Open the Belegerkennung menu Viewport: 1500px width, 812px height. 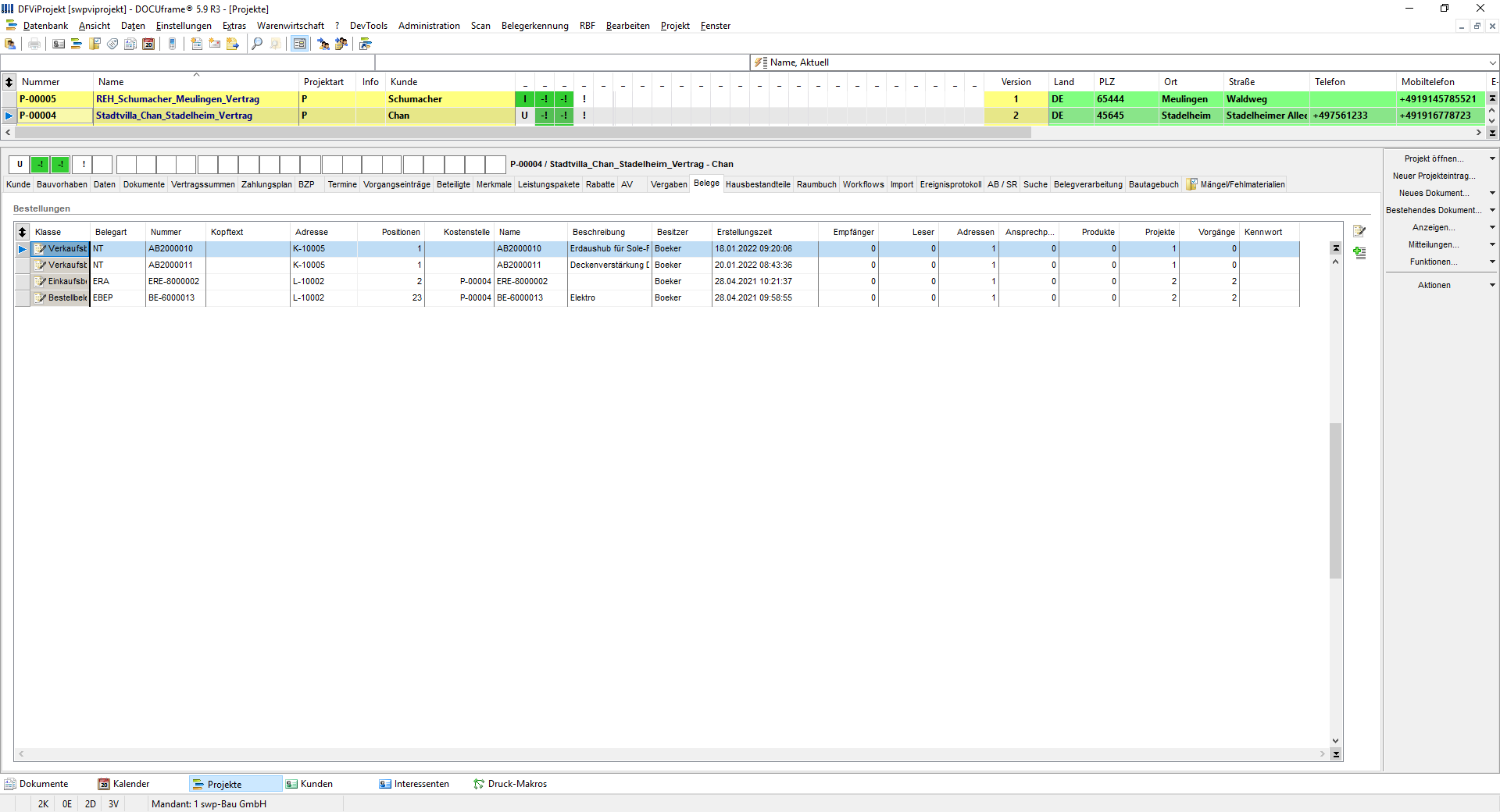[x=534, y=26]
